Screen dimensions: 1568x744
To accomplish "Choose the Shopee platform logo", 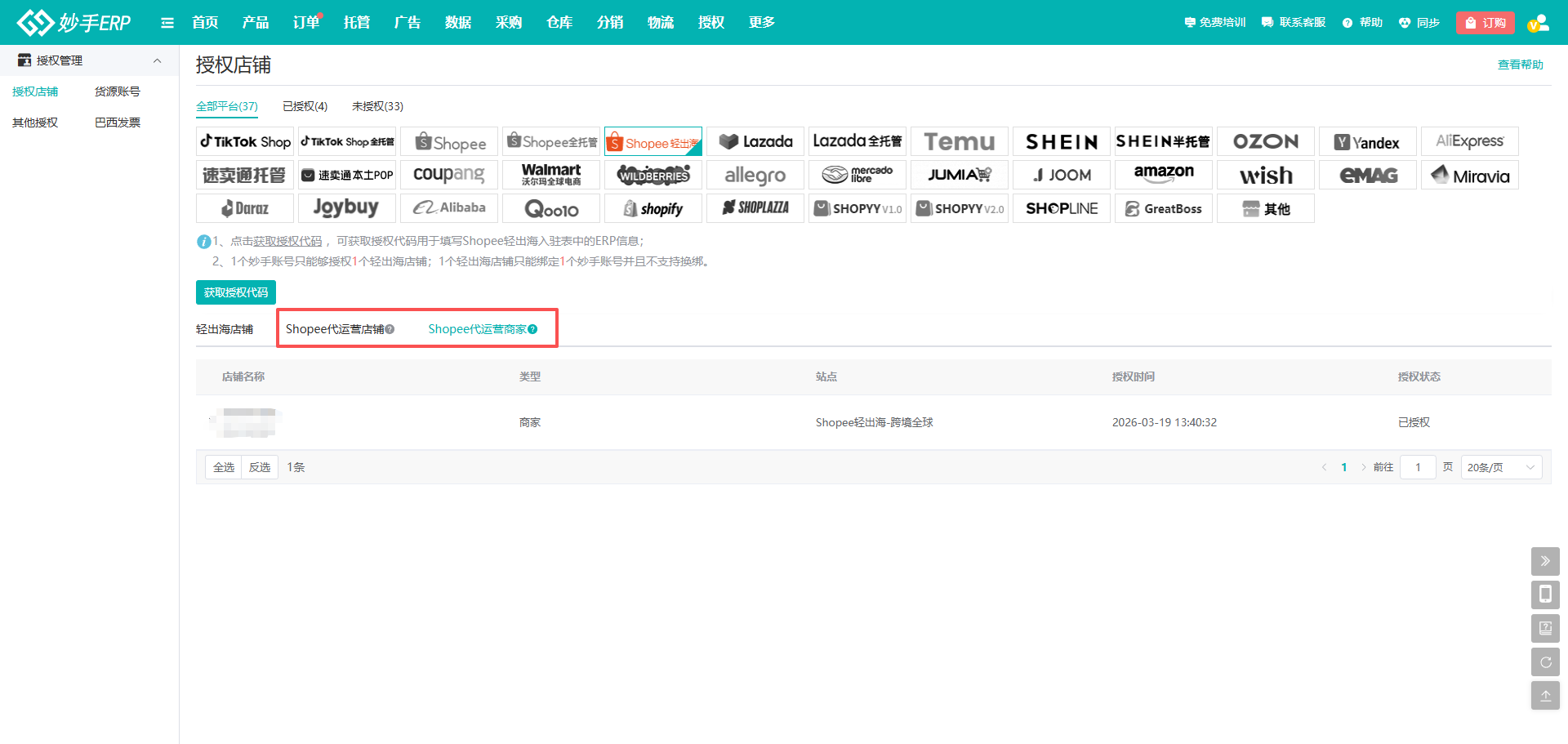I will [x=449, y=141].
